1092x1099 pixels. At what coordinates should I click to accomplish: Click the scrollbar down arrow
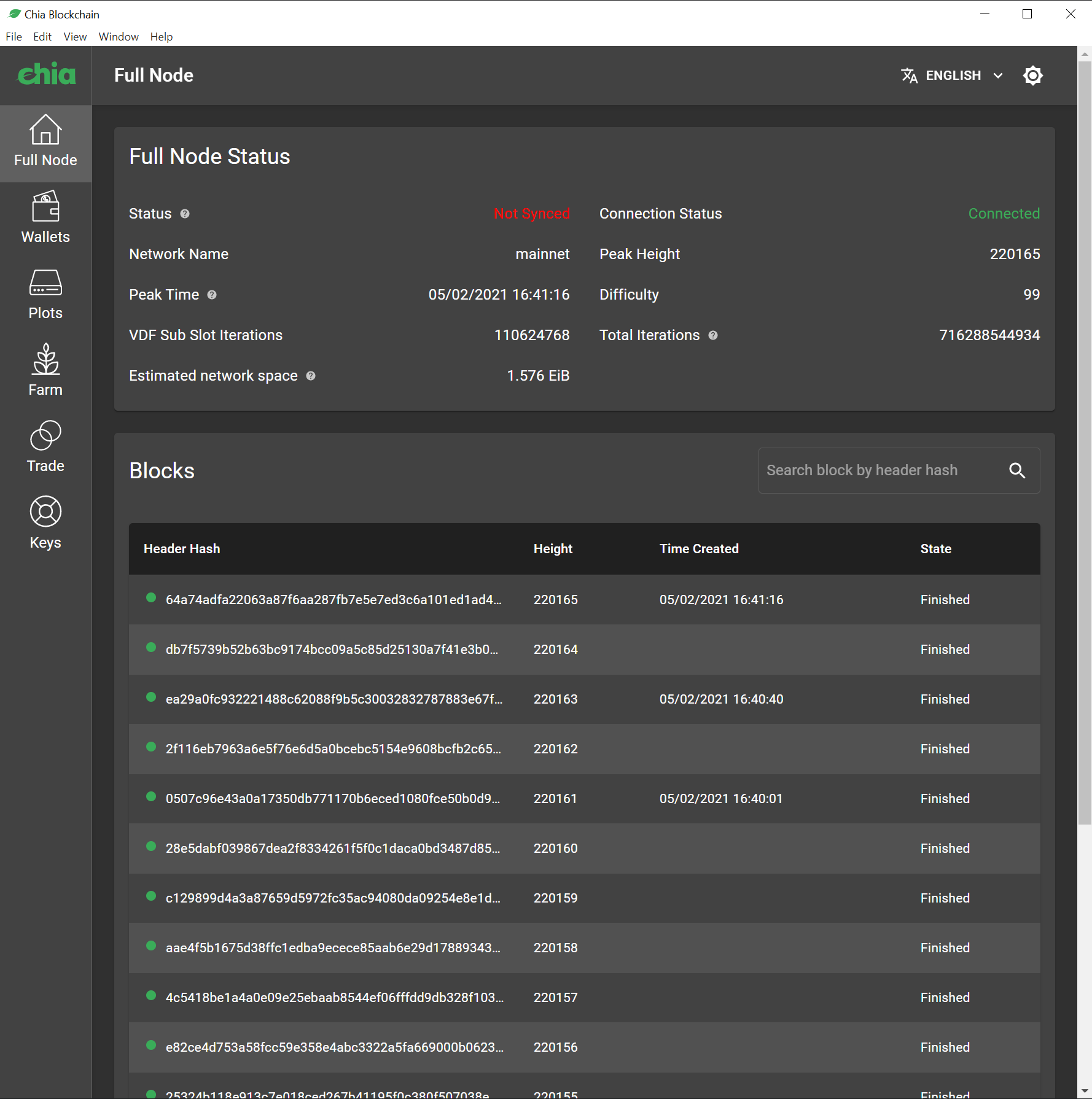(1085, 1092)
